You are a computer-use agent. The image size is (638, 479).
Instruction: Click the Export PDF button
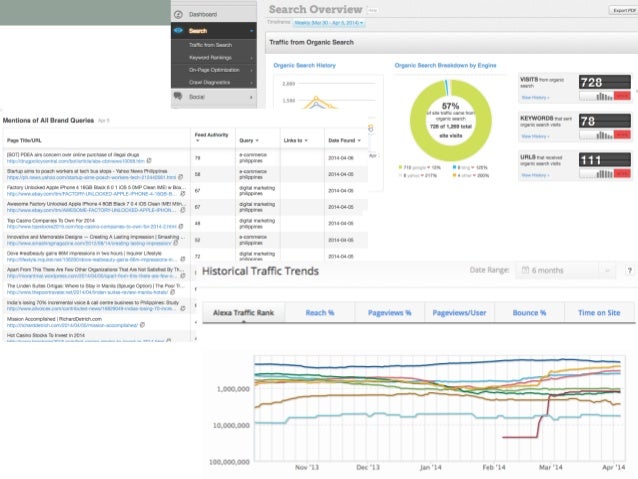point(624,11)
